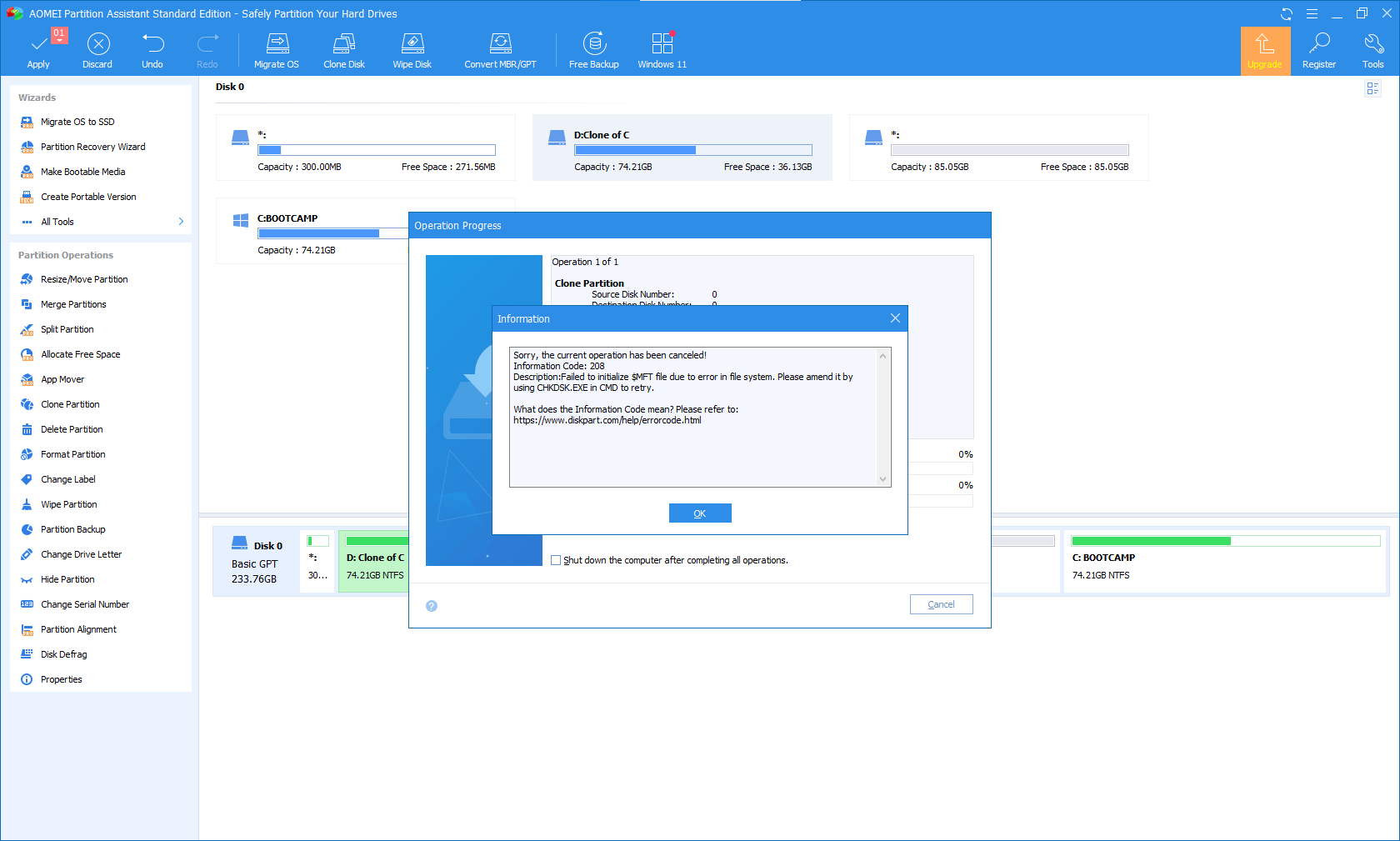The width and height of the screenshot is (1400, 841).
Task: Click the Partition Operations section header
Action: (66, 255)
